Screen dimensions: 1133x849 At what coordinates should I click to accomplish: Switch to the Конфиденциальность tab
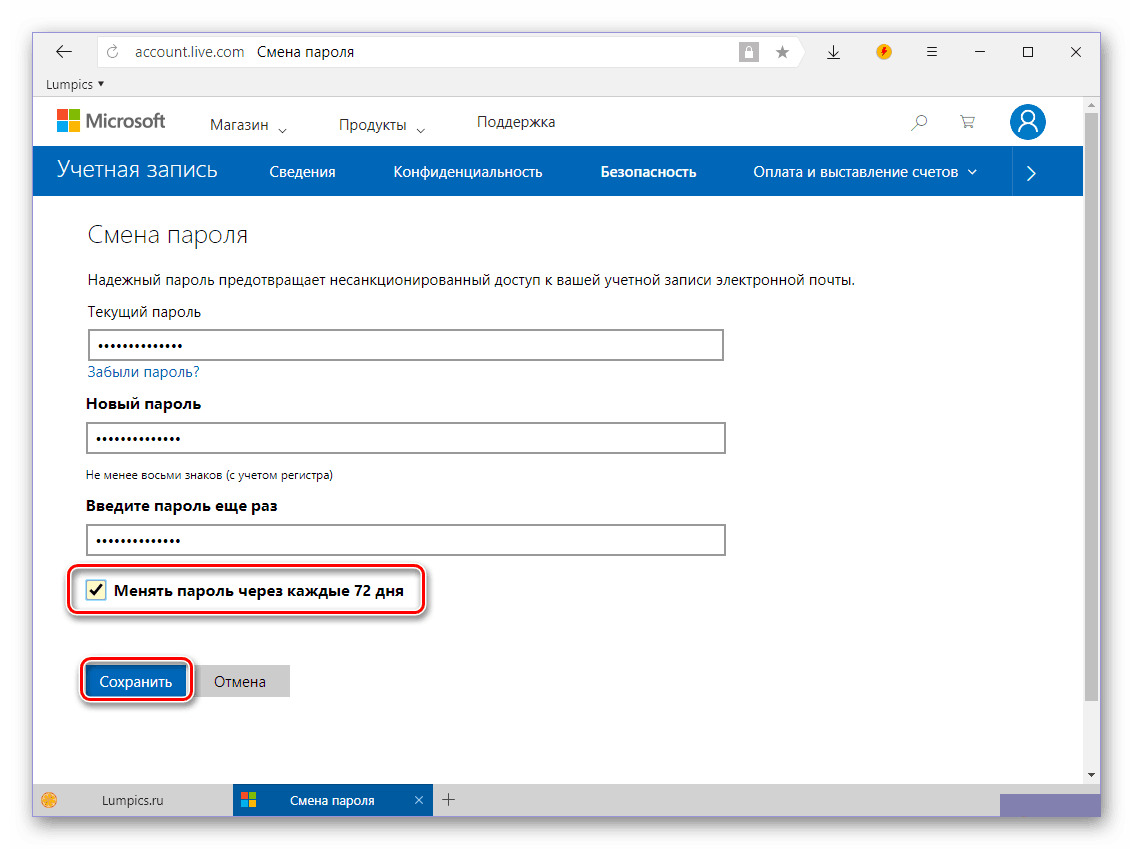(x=467, y=172)
